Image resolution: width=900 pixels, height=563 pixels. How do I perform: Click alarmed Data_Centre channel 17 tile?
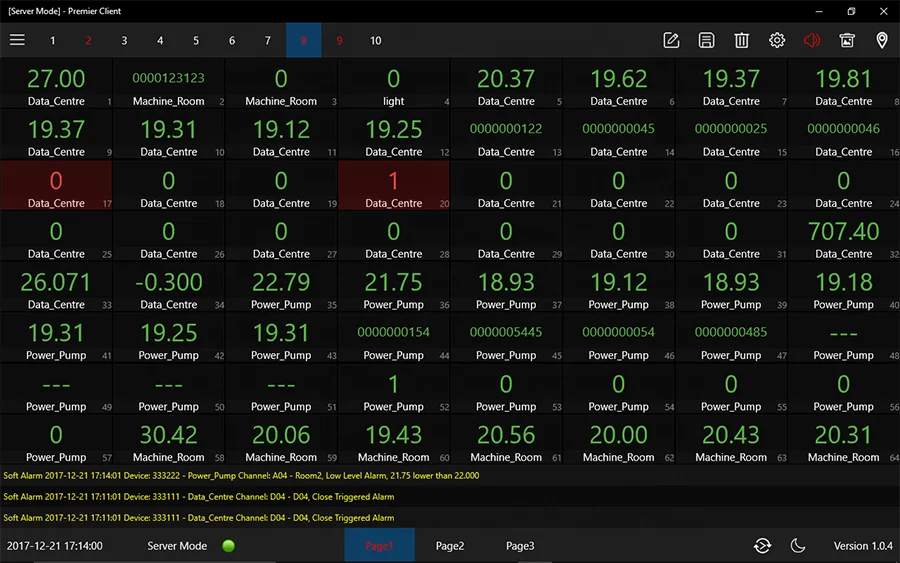click(x=56, y=186)
